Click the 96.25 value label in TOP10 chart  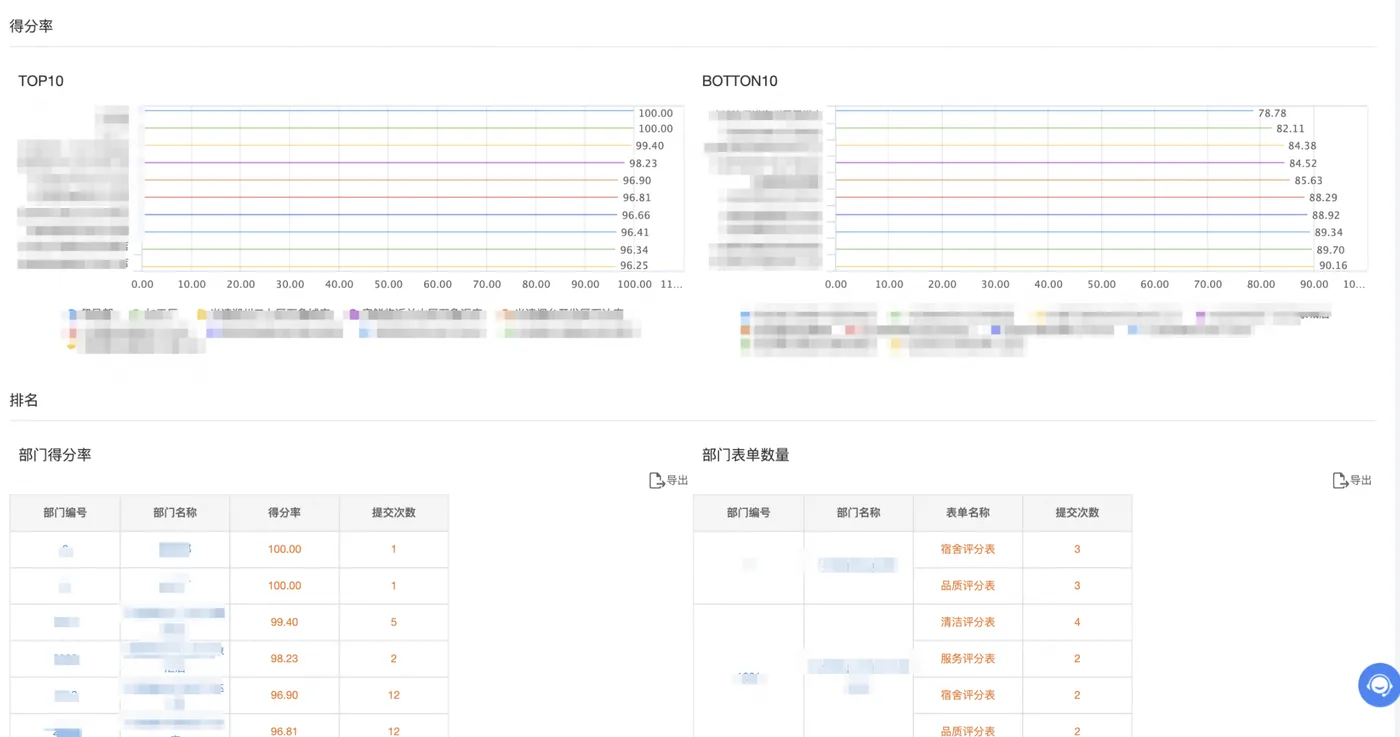tap(634, 266)
